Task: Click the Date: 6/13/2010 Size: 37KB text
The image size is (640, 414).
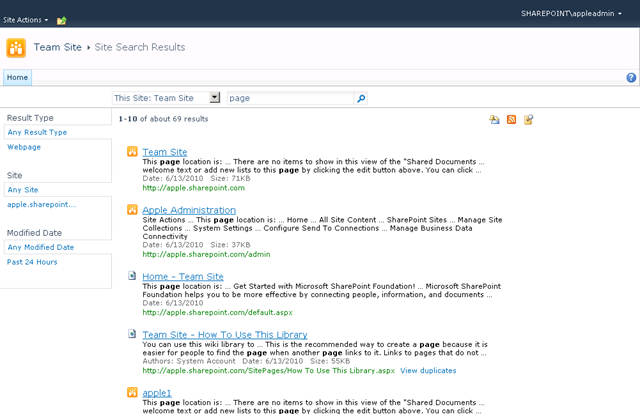Action: tap(196, 245)
